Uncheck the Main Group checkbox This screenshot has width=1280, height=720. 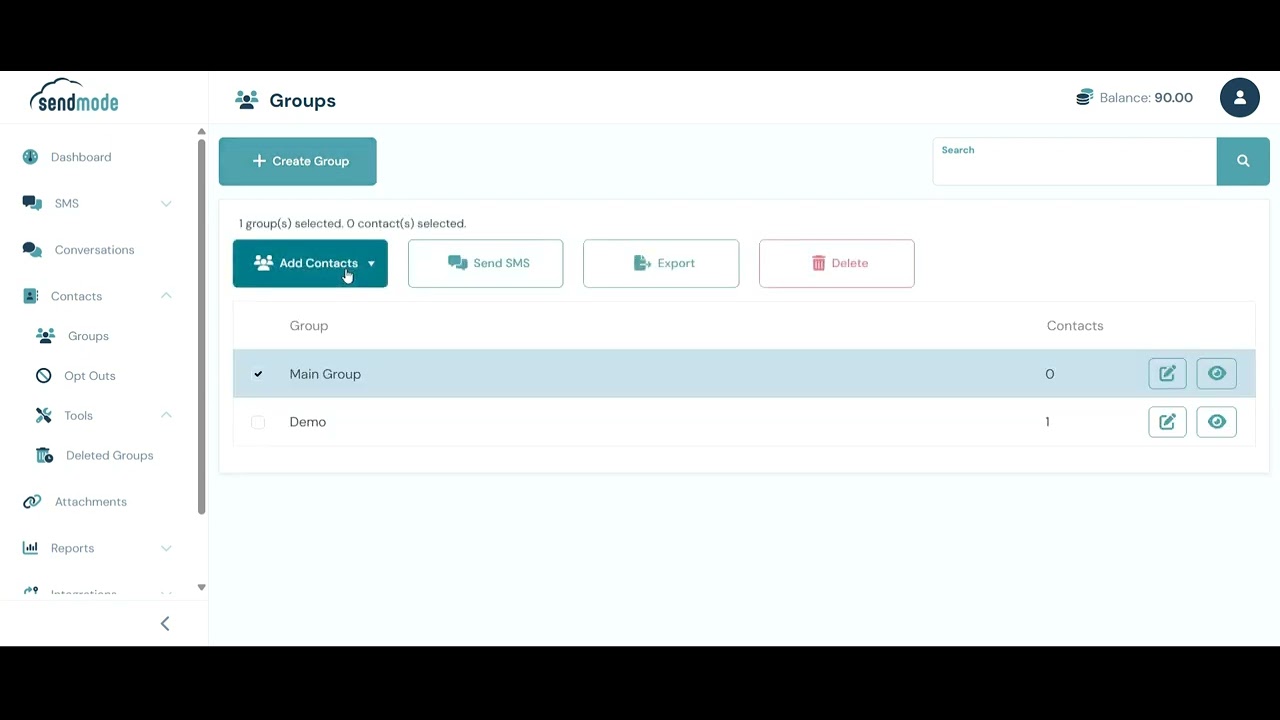pos(258,374)
